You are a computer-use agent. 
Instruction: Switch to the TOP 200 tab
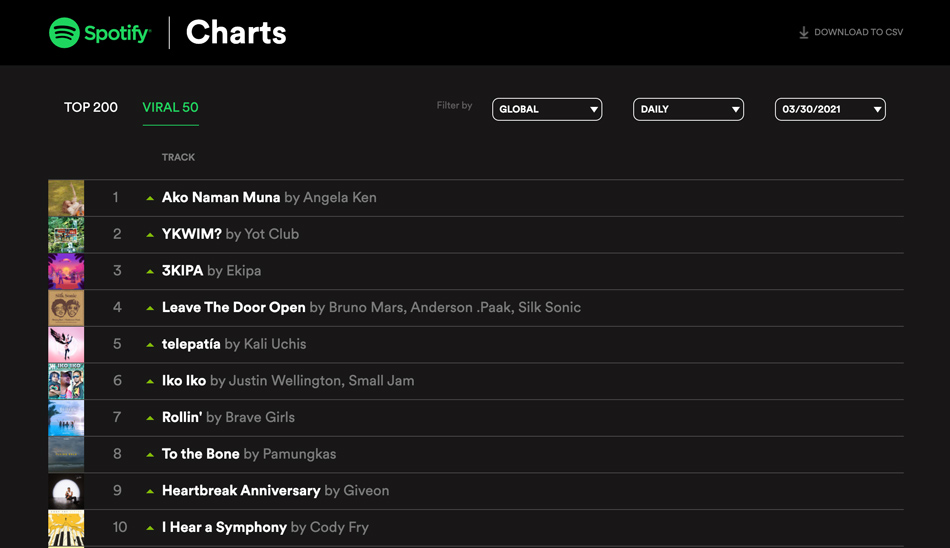pos(91,107)
